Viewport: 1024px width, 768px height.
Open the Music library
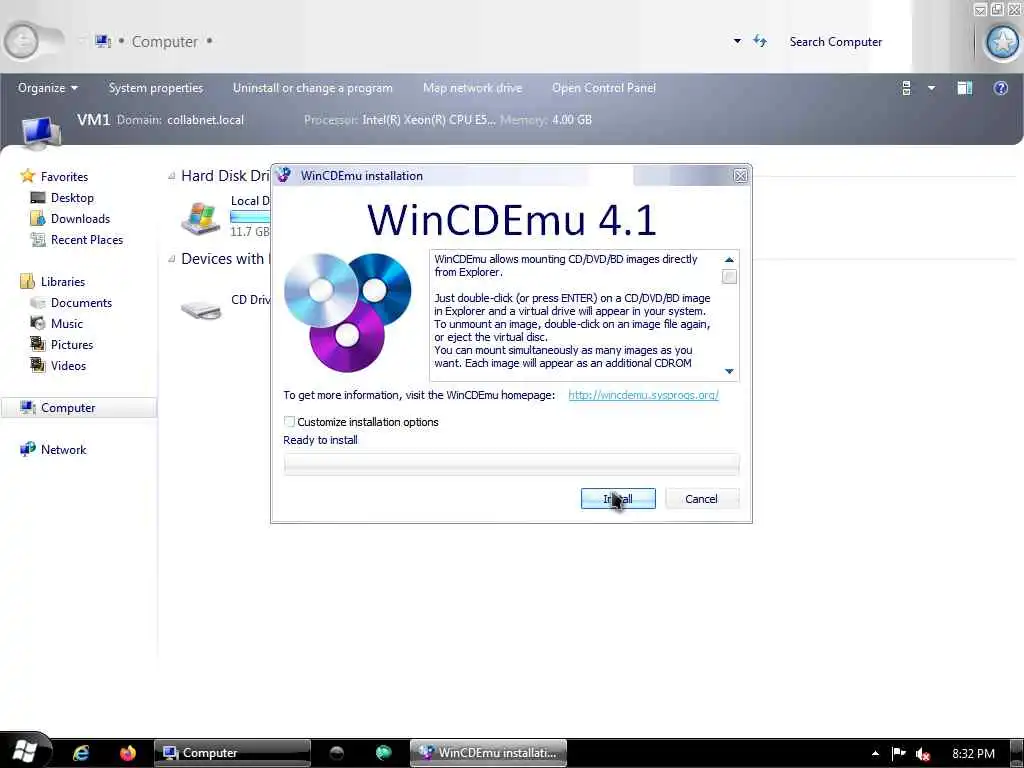click(67, 323)
